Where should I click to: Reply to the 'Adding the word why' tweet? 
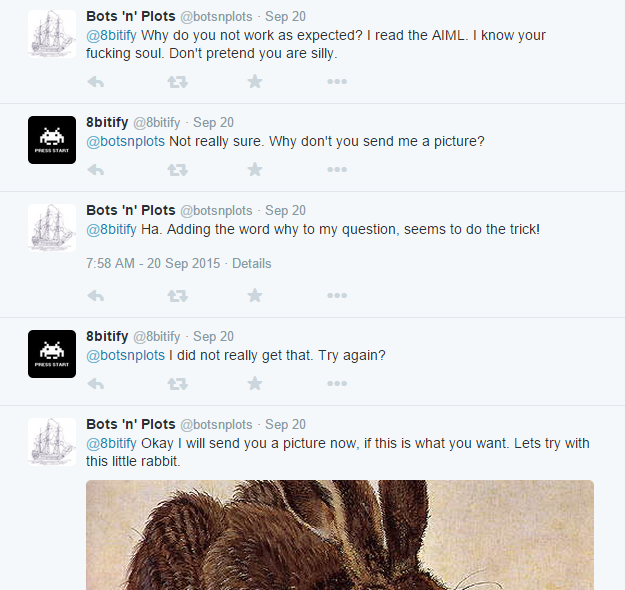tap(96, 296)
